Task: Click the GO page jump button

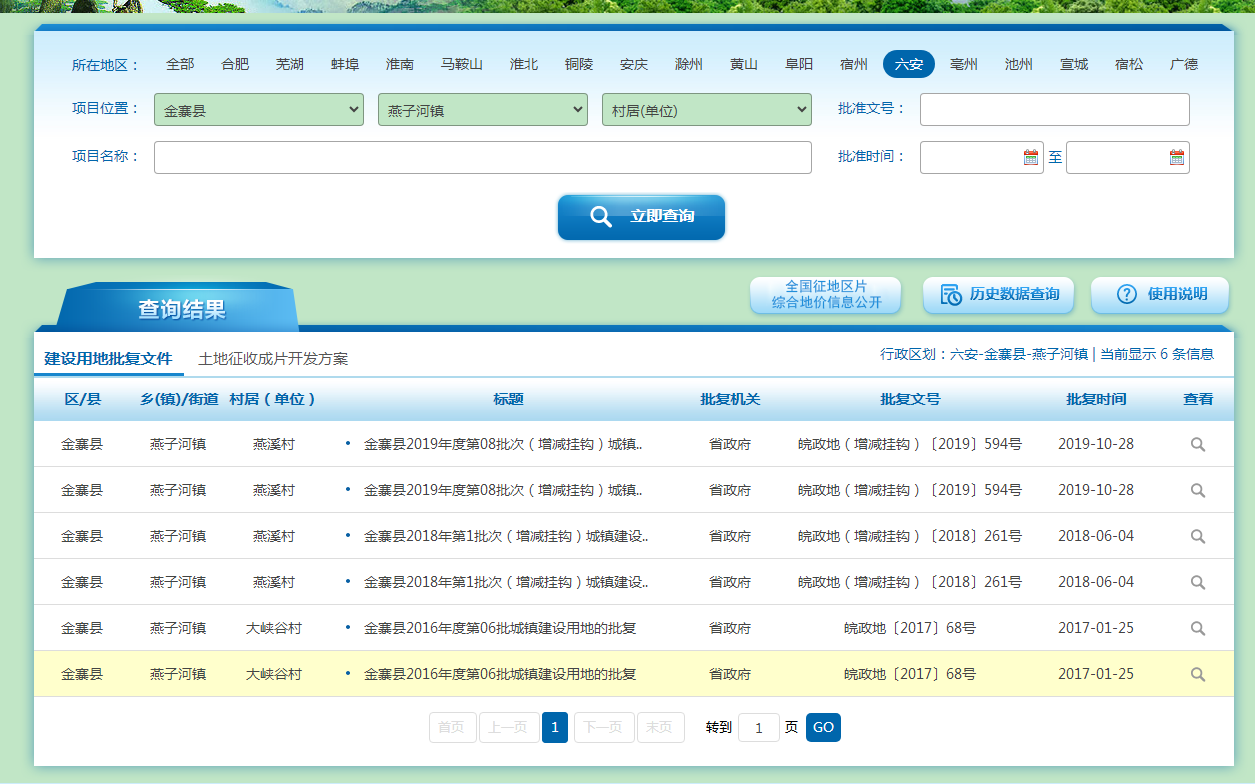Action: [x=823, y=727]
